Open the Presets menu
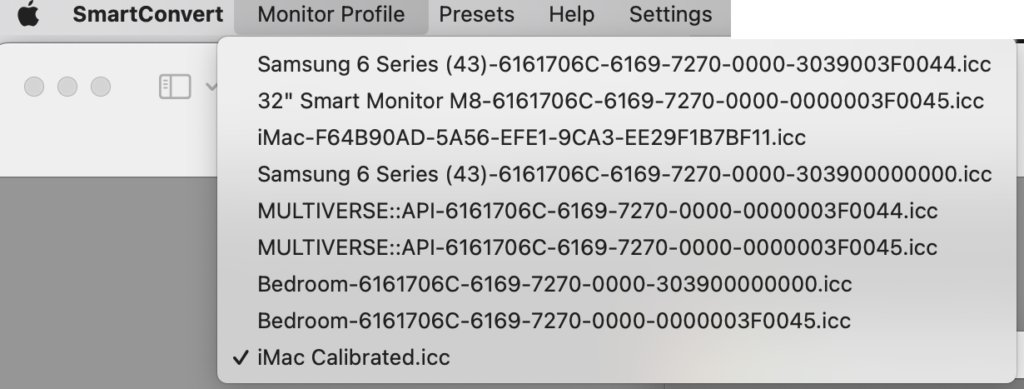1024x389 pixels. click(x=476, y=14)
